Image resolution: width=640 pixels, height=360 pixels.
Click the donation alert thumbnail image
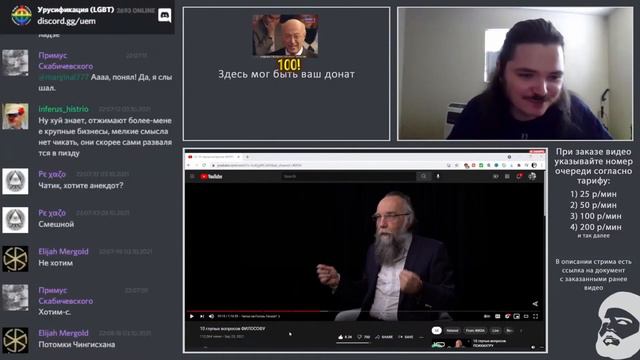[285, 36]
